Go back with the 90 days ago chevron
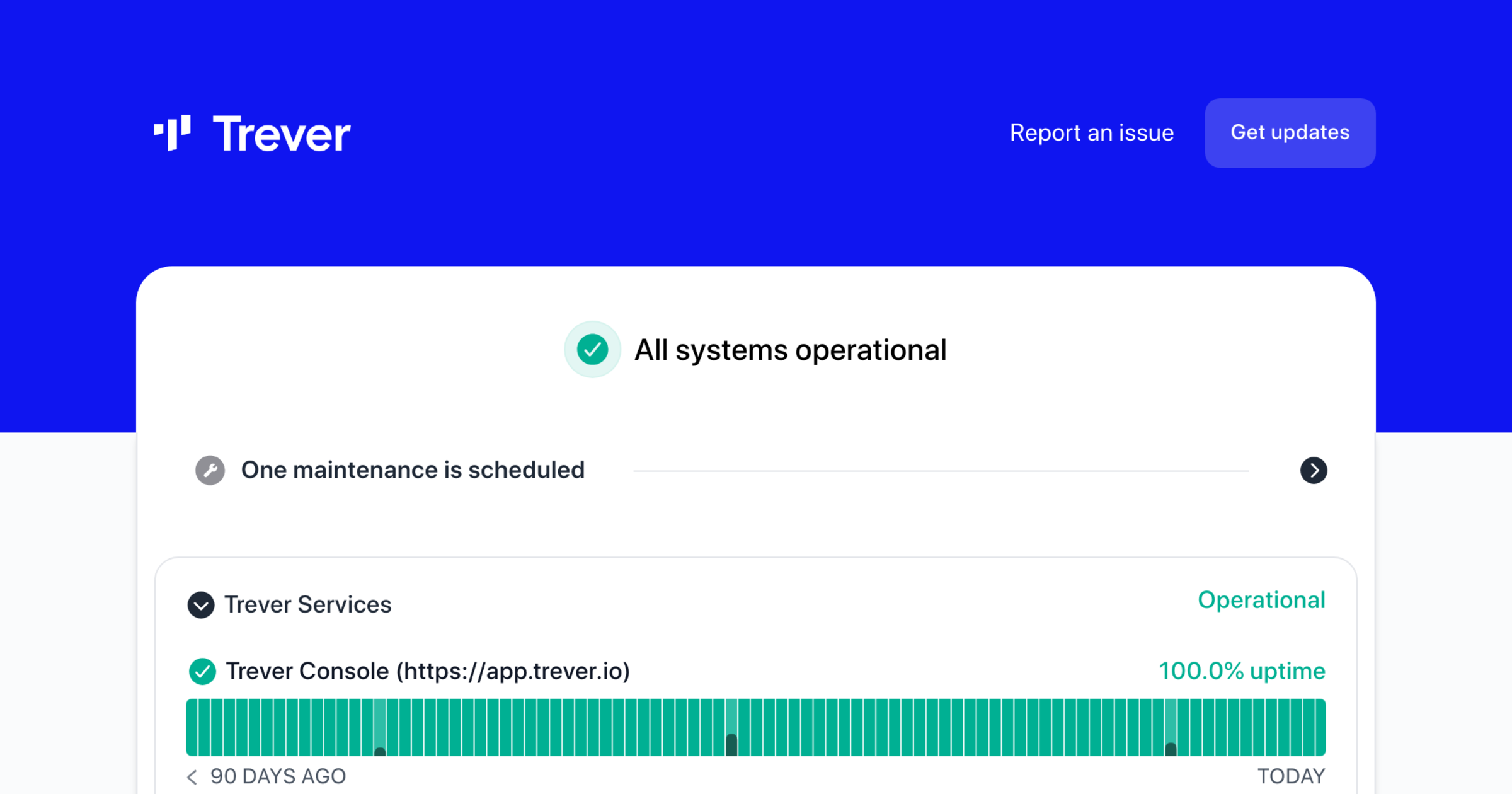This screenshot has width=1512, height=794. [193, 776]
